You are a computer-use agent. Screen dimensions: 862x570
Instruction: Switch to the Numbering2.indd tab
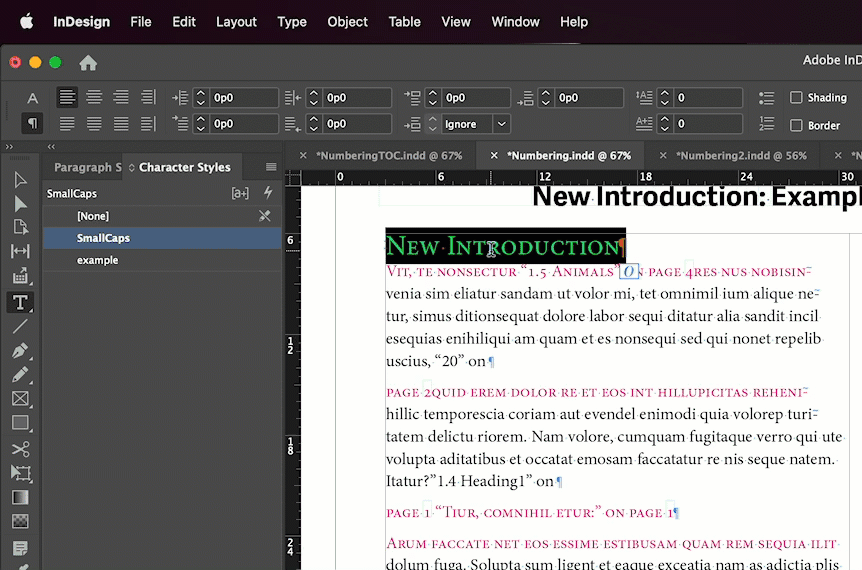point(739,156)
